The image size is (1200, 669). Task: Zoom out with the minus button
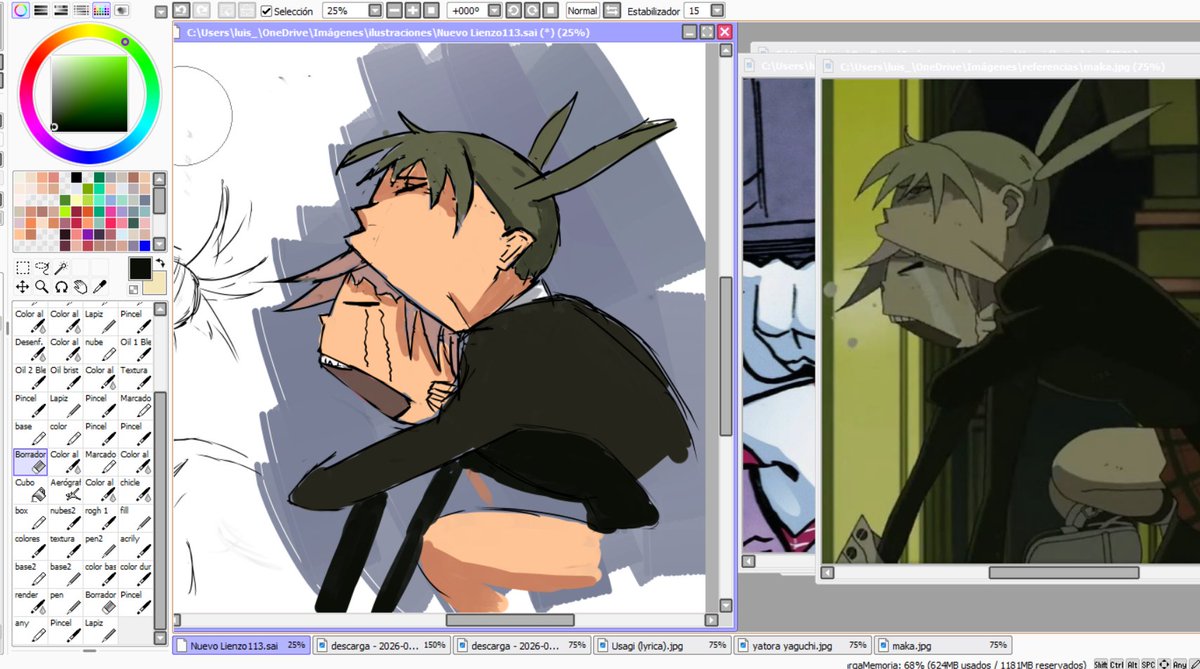394,10
